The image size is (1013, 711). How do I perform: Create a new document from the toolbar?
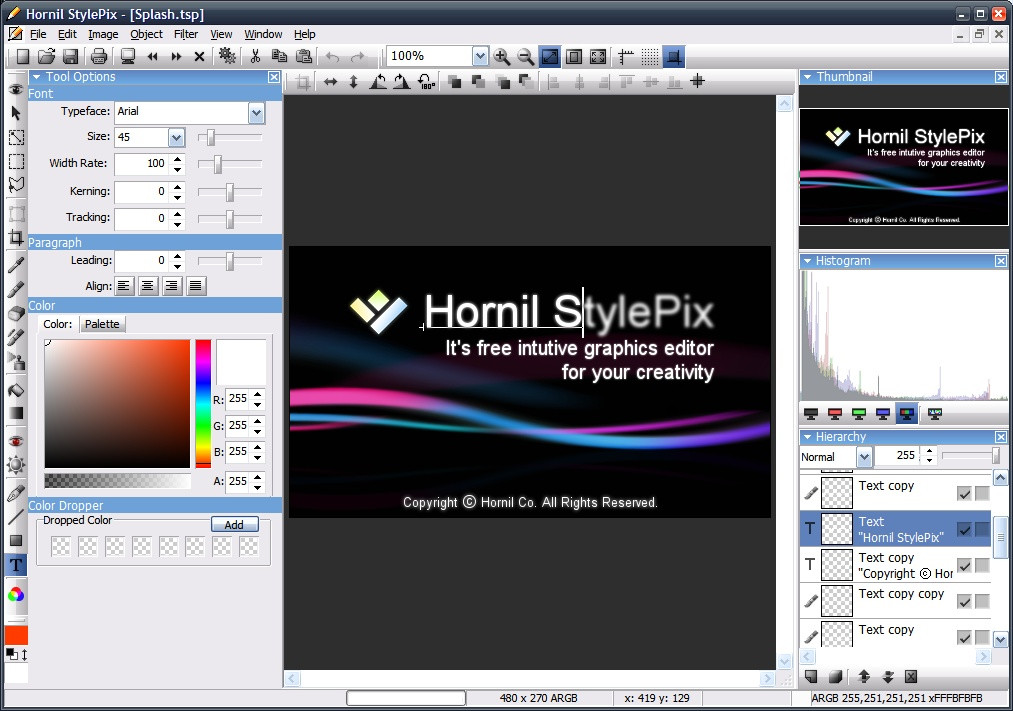pos(23,57)
